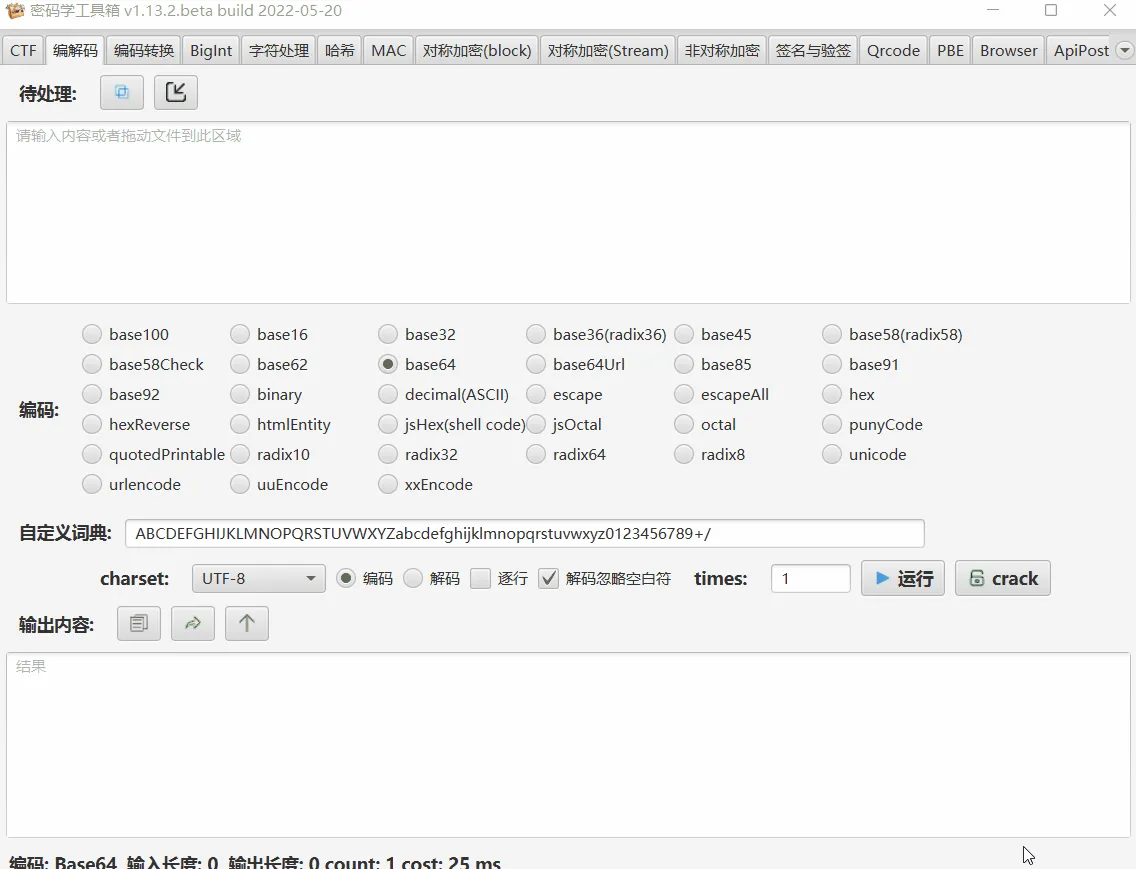Click the paste-from-clipboard icon beside 待处理
1136x869 pixels.
pos(122,93)
